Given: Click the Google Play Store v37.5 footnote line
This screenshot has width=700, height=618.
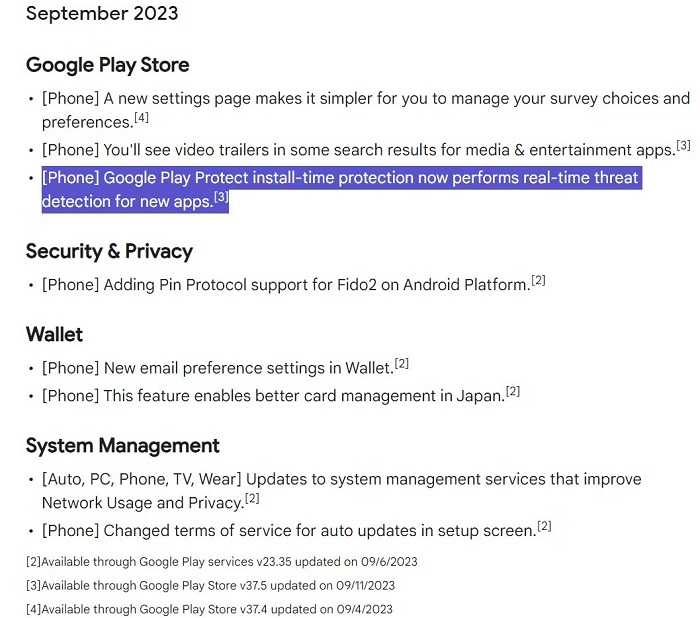Looking at the screenshot, I should 210,586.
